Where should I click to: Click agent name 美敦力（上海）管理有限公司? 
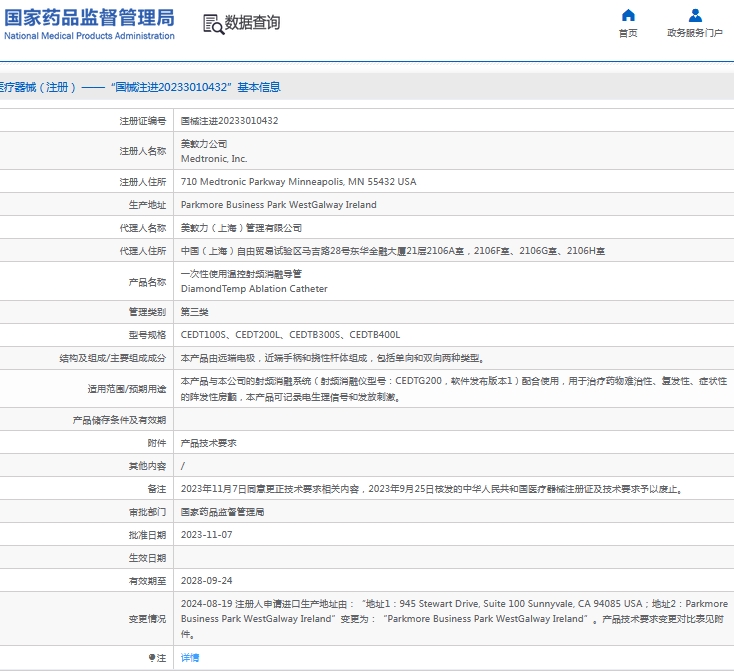coord(241,228)
